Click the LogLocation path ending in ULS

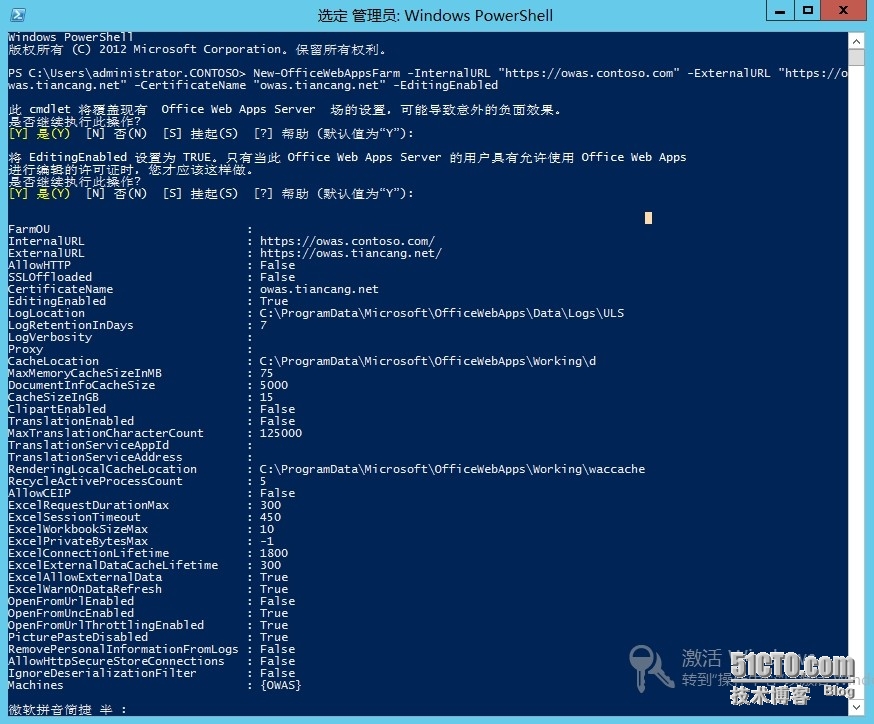click(x=441, y=313)
